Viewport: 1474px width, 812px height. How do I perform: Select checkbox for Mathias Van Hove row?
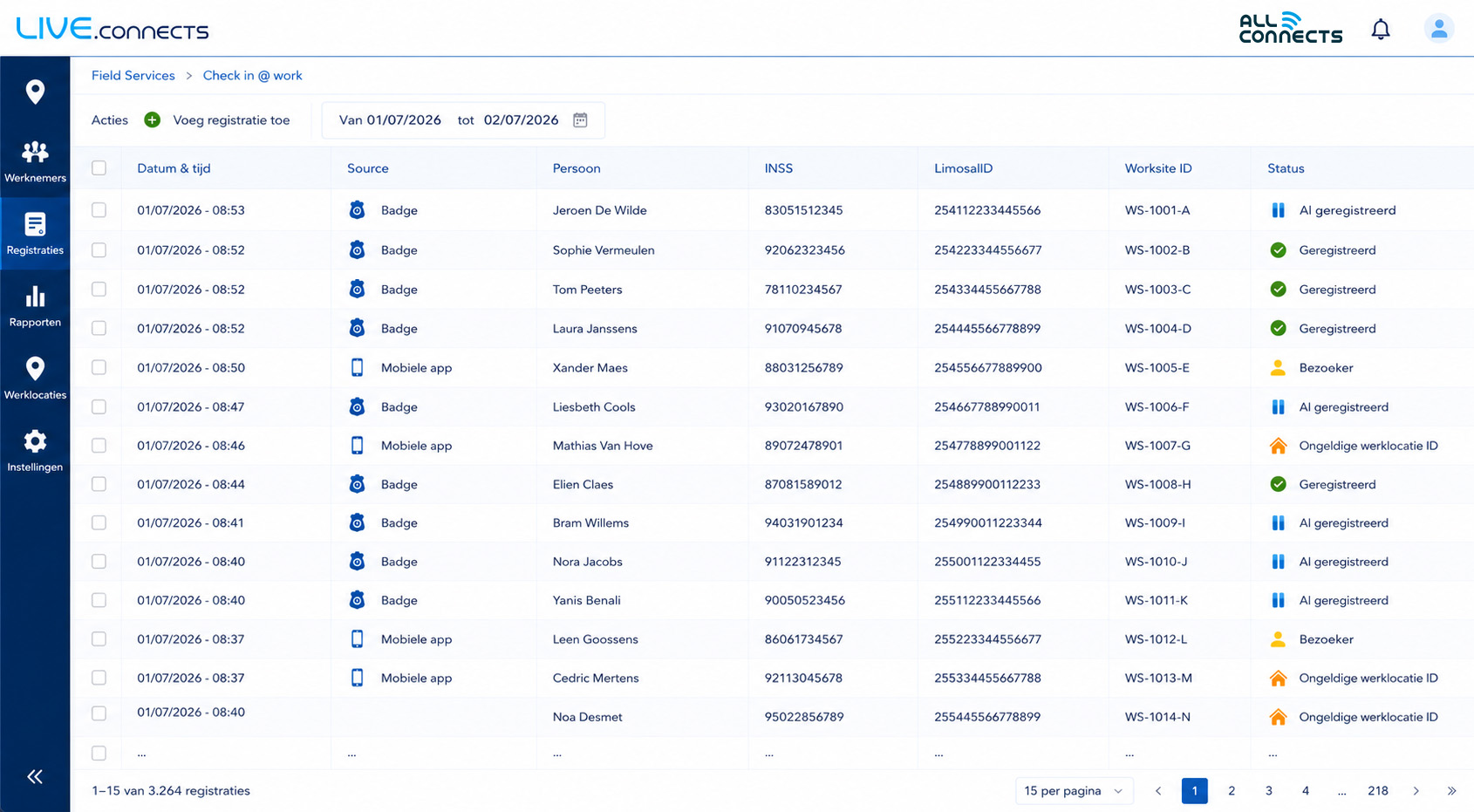point(99,446)
